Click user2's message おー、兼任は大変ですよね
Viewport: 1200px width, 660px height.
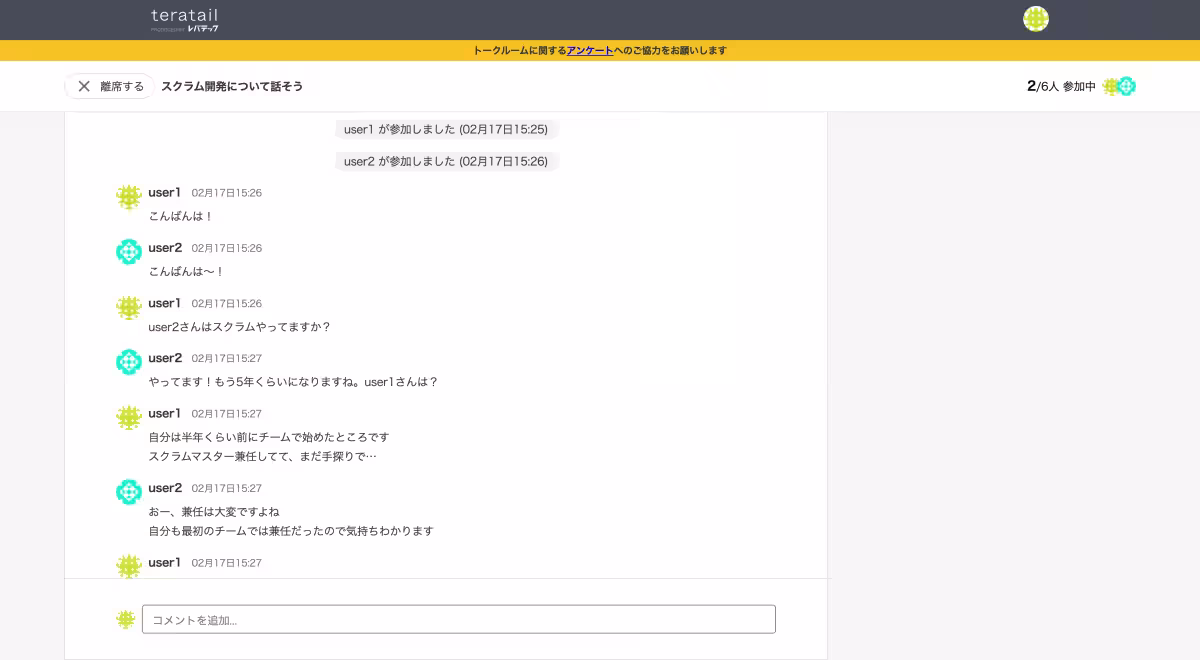(216, 511)
